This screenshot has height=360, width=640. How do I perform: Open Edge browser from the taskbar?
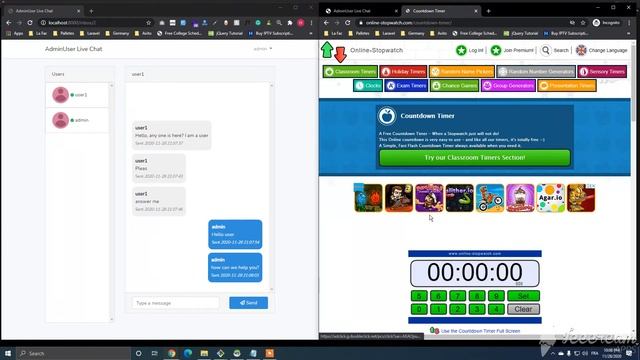[188, 353]
